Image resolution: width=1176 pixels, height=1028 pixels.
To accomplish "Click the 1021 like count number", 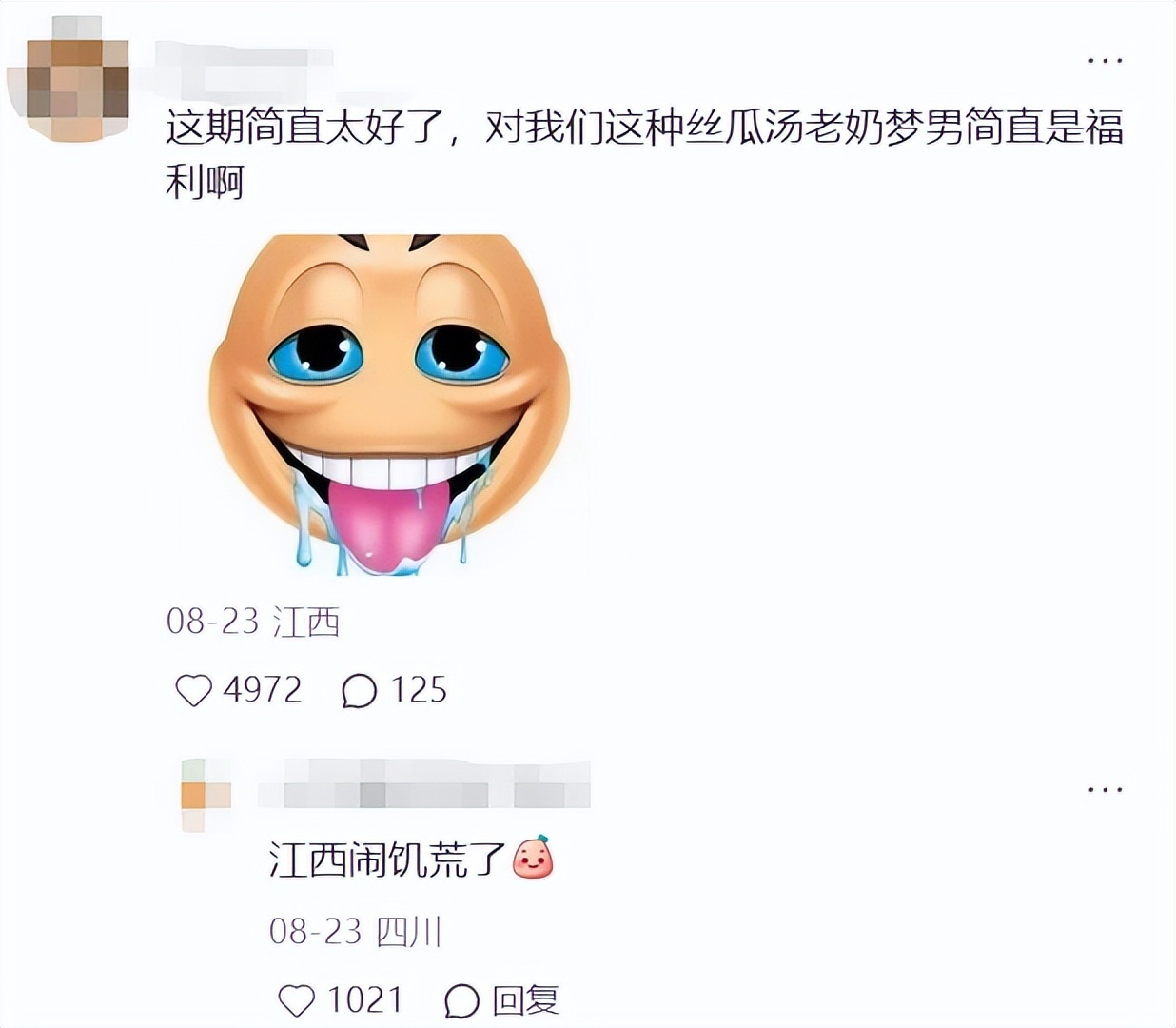I will click(x=365, y=1000).
